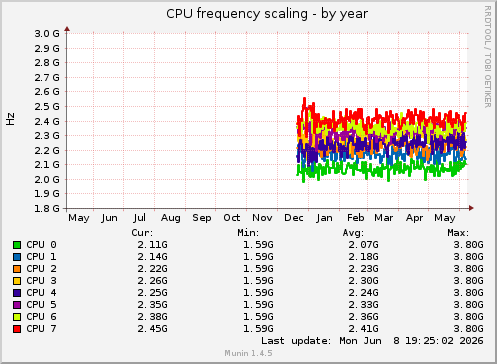The height and width of the screenshot is (364, 497).
Task: Click CPU 1 current value '2.14G'
Action: [x=153, y=257]
